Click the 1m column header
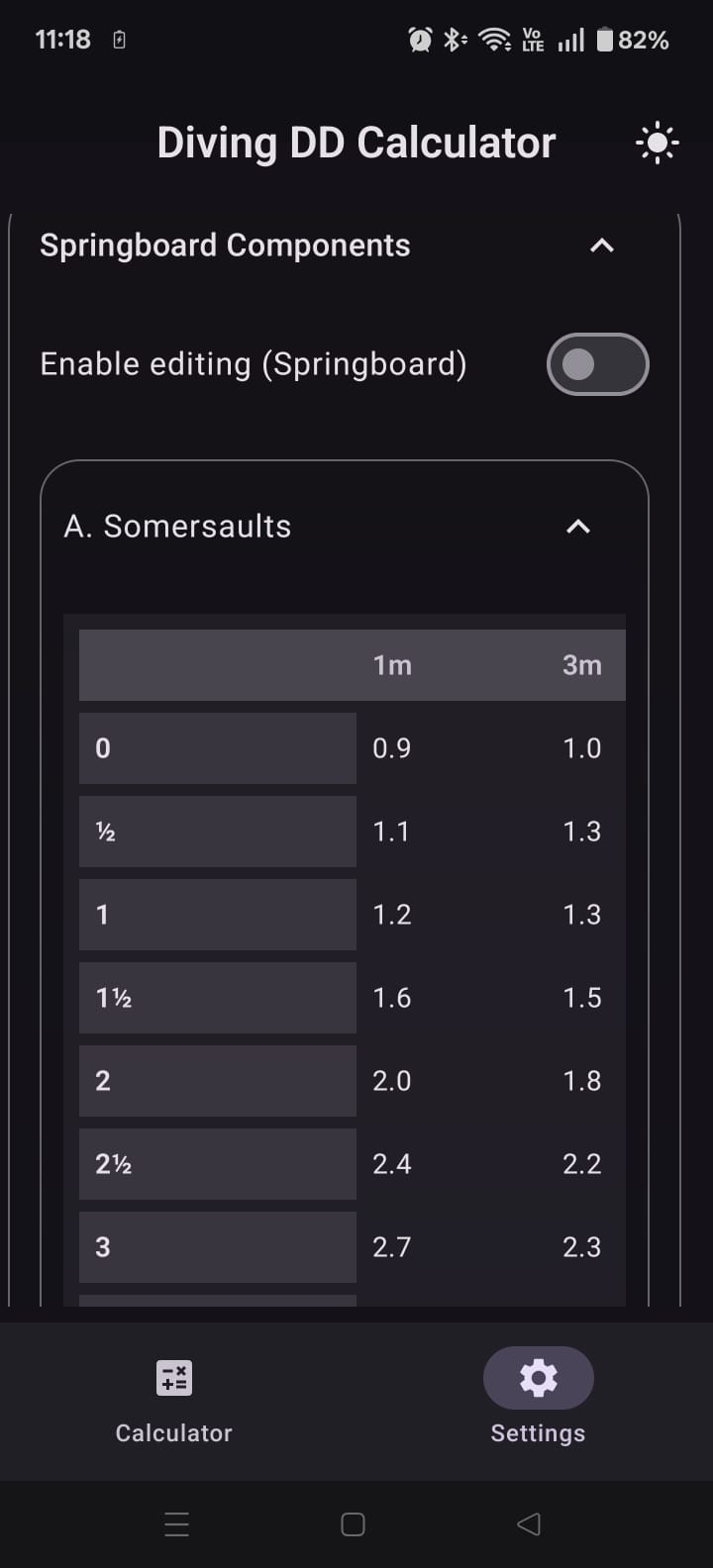The width and height of the screenshot is (713, 1568). [392, 665]
